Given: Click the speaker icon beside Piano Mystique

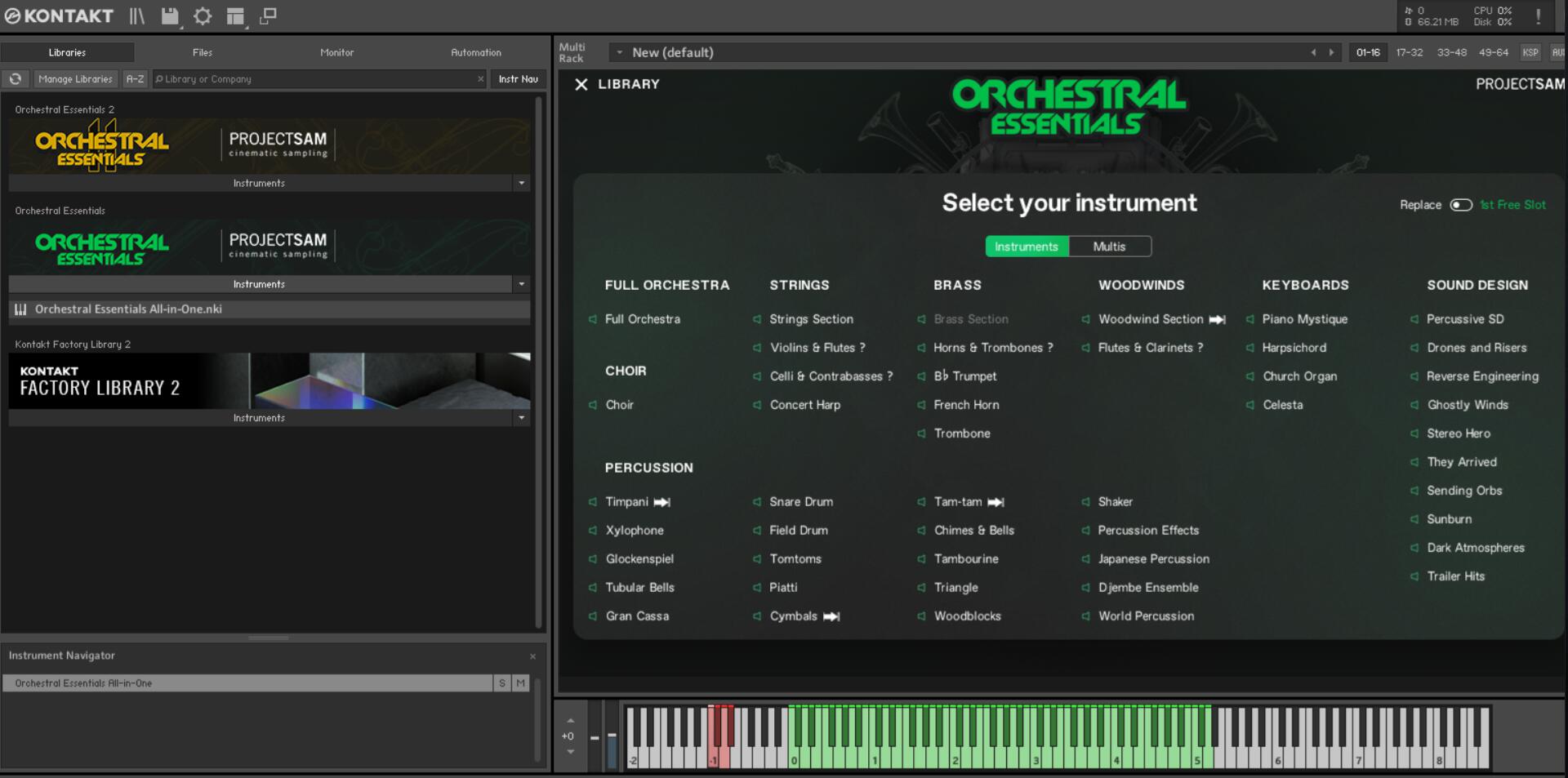Looking at the screenshot, I should 1249,319.
